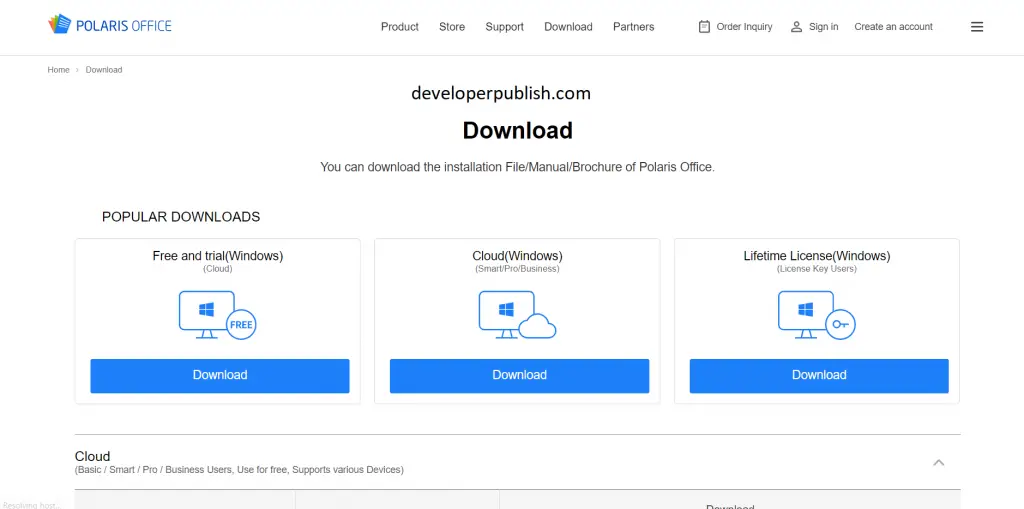1024x509 pixels.
Task: Click the installation File/Manual/Brochure description sentence
Action: (x=517, y=167)
